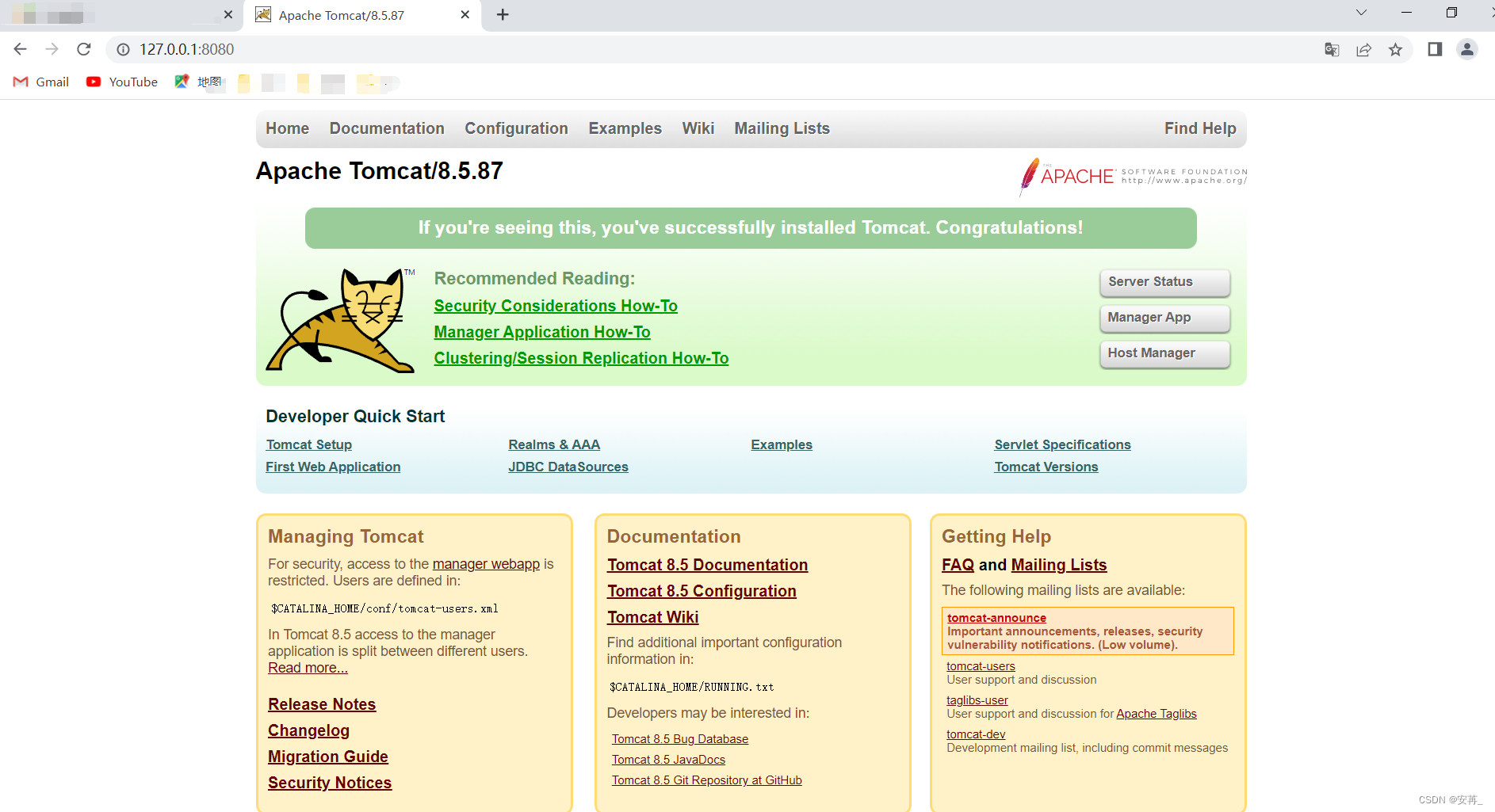Open Tomcat 8.5 Configuration link
The image size is (1495, 812).
(702, 591)
